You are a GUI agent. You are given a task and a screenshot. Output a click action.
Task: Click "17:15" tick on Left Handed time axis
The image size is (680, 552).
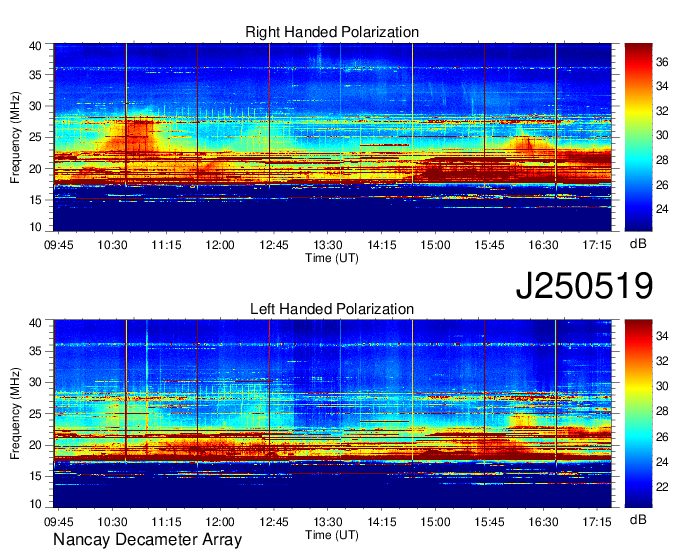point(597,522)
